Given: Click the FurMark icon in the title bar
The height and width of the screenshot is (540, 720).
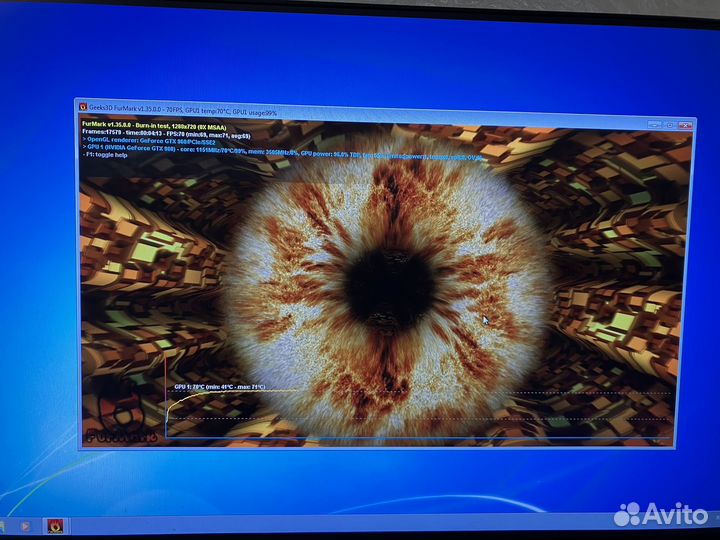Looking at the screenshot, I should pos(83,107).
